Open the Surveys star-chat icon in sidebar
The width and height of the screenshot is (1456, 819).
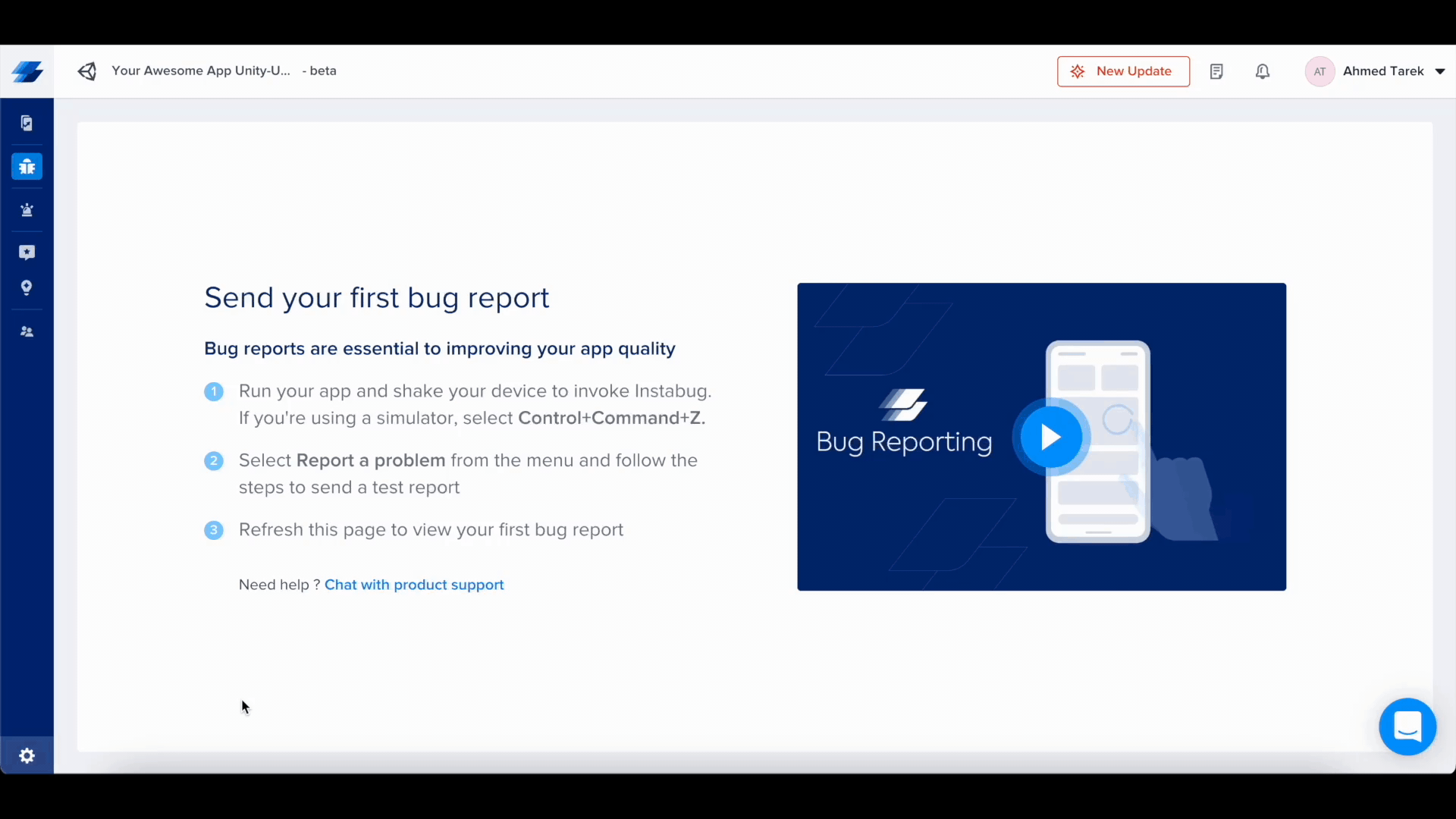27,253
